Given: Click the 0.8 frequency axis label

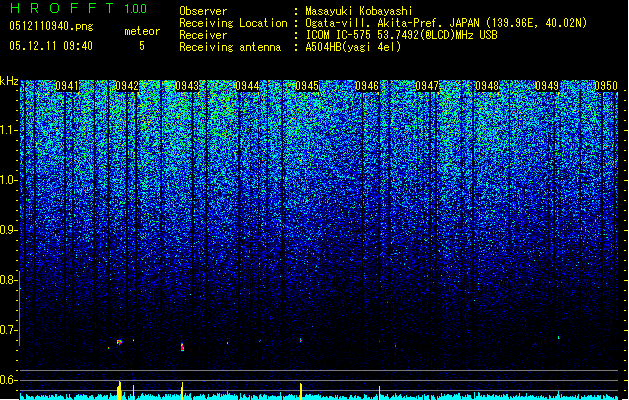Looking at the screenshot, I should pos(8,280).
